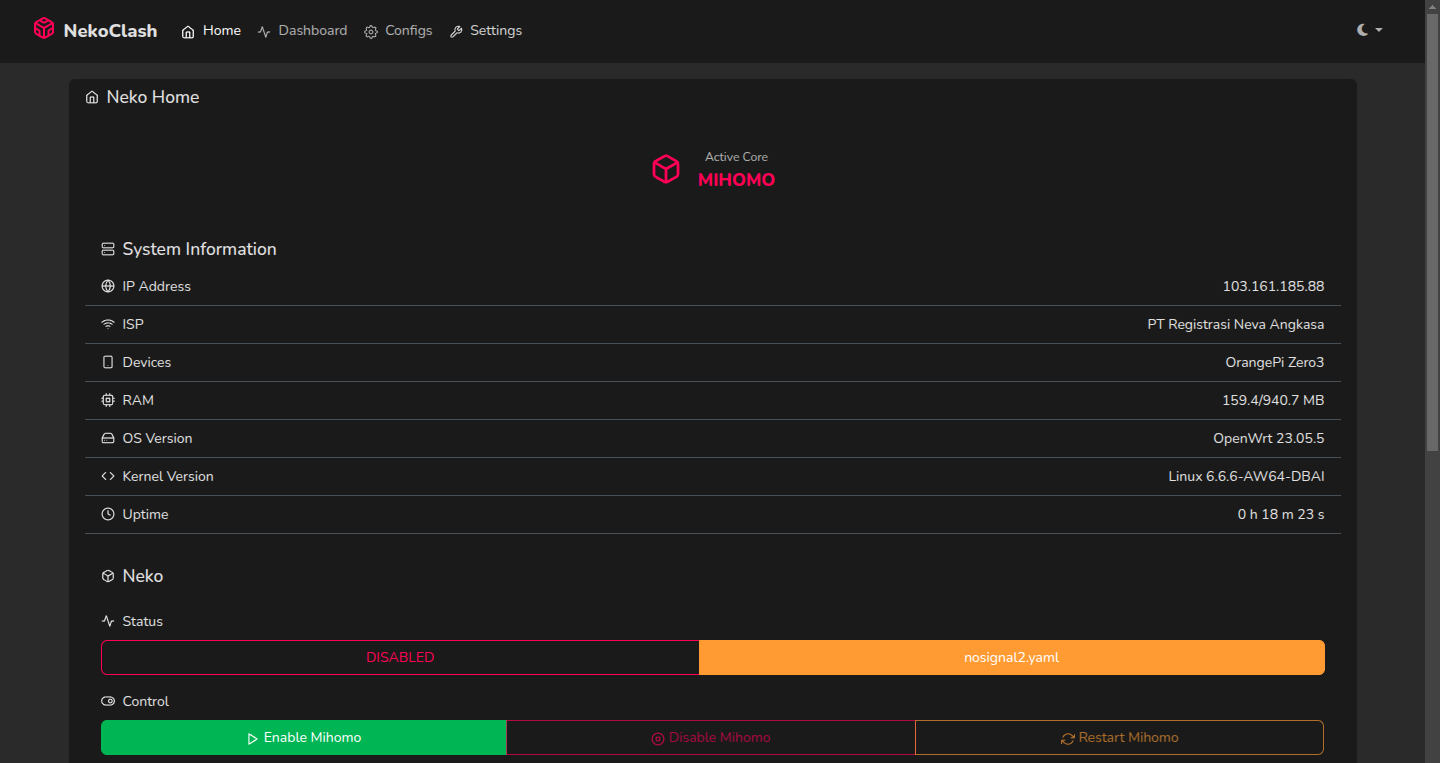Click the ISP value PT Registrasi Neva Angkasa
The width and height of the screenshot is (1440, 763).
tap(1236, 324)
